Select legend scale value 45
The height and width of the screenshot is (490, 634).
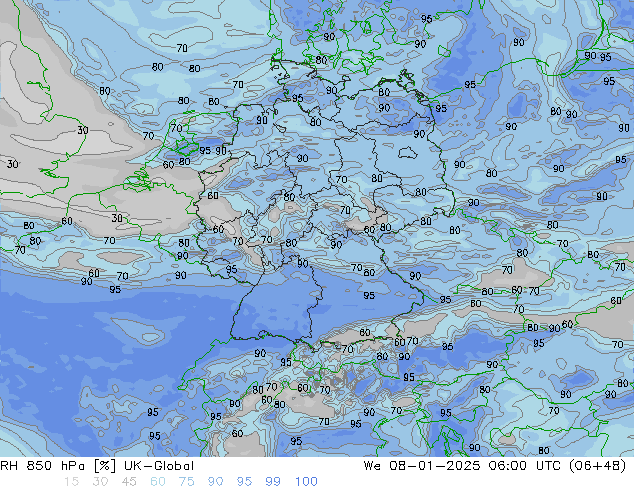coord(129,482)
